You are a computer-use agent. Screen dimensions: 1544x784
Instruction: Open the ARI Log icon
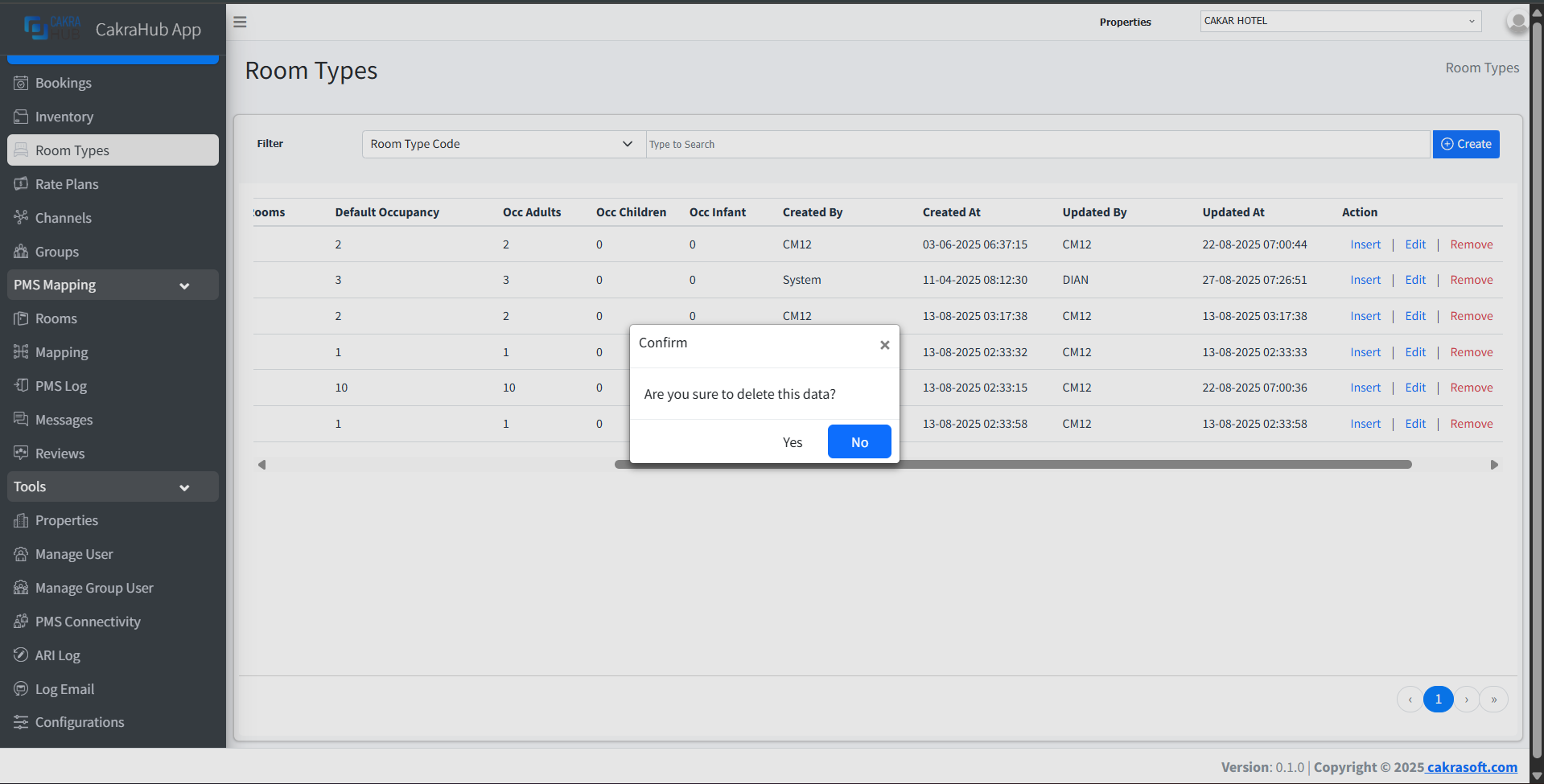coord(21,655)
